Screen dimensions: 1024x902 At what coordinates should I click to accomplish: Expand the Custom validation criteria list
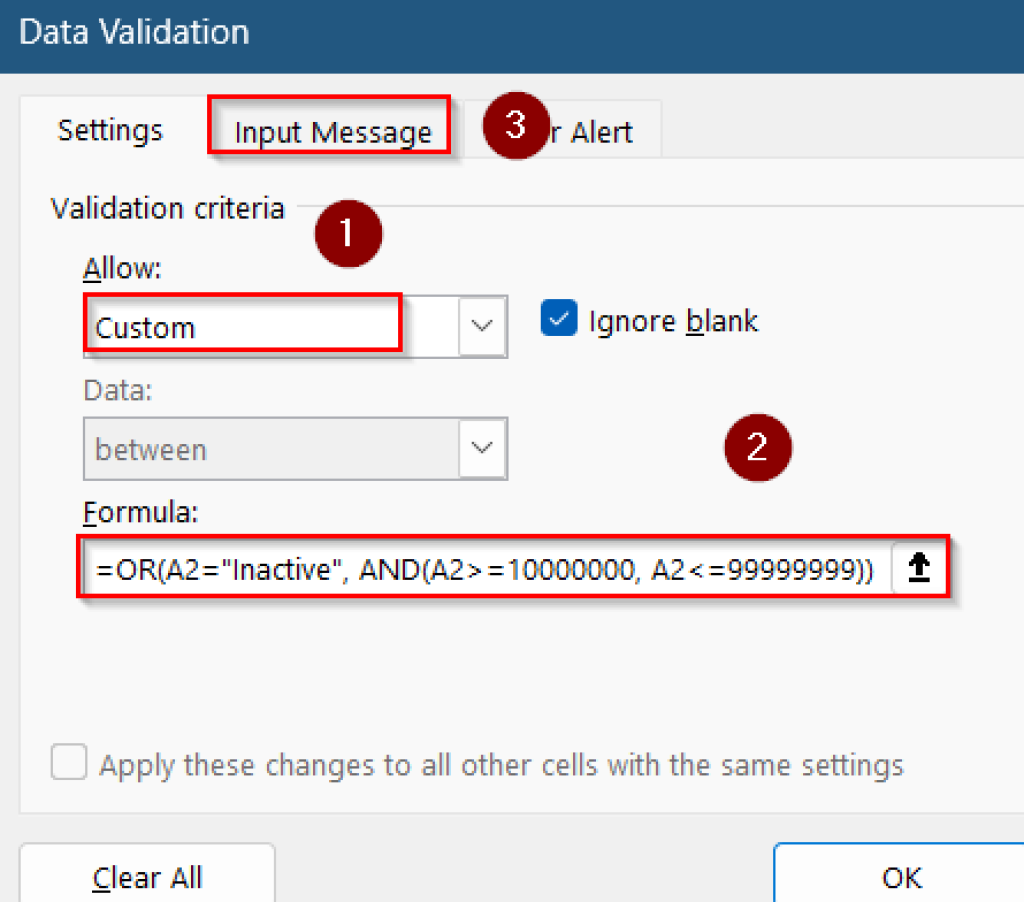point(483,326)
